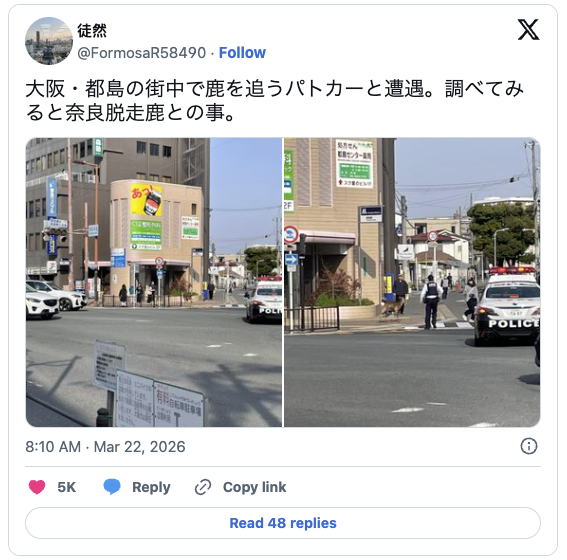Image resolution: width=567 pixels, height=560 pixels.
Task: Open the tweet info circle icon
Action: [x=529, y=446]
